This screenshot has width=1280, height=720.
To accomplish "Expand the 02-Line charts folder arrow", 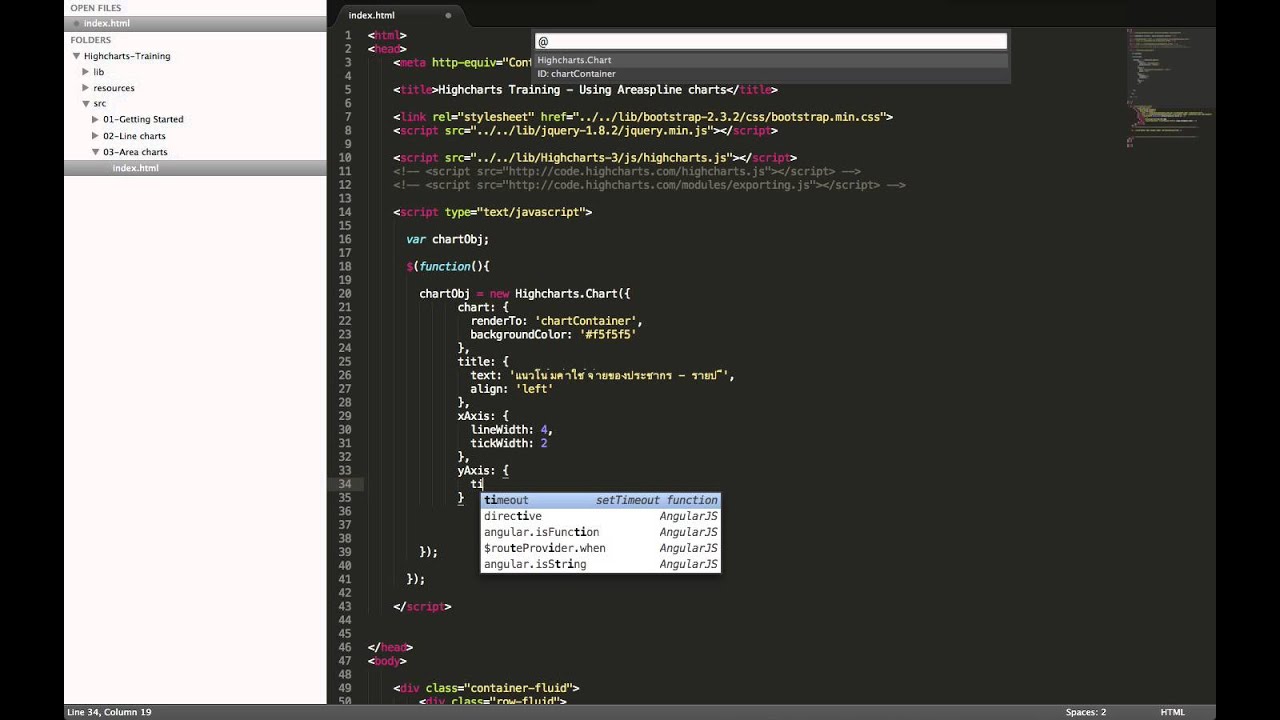I will point(96,135).
